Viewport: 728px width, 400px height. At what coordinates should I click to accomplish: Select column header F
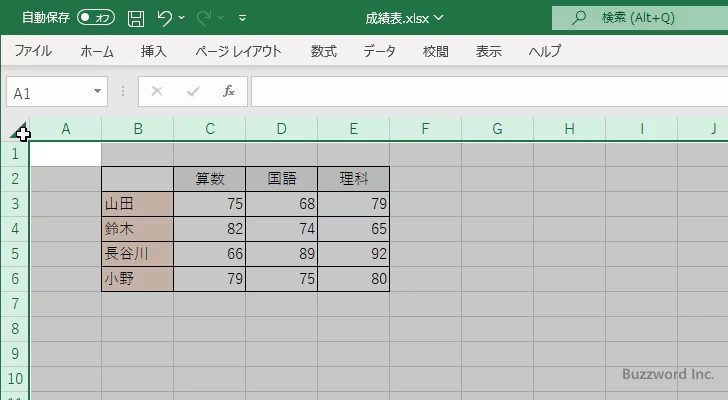(425, 129)
